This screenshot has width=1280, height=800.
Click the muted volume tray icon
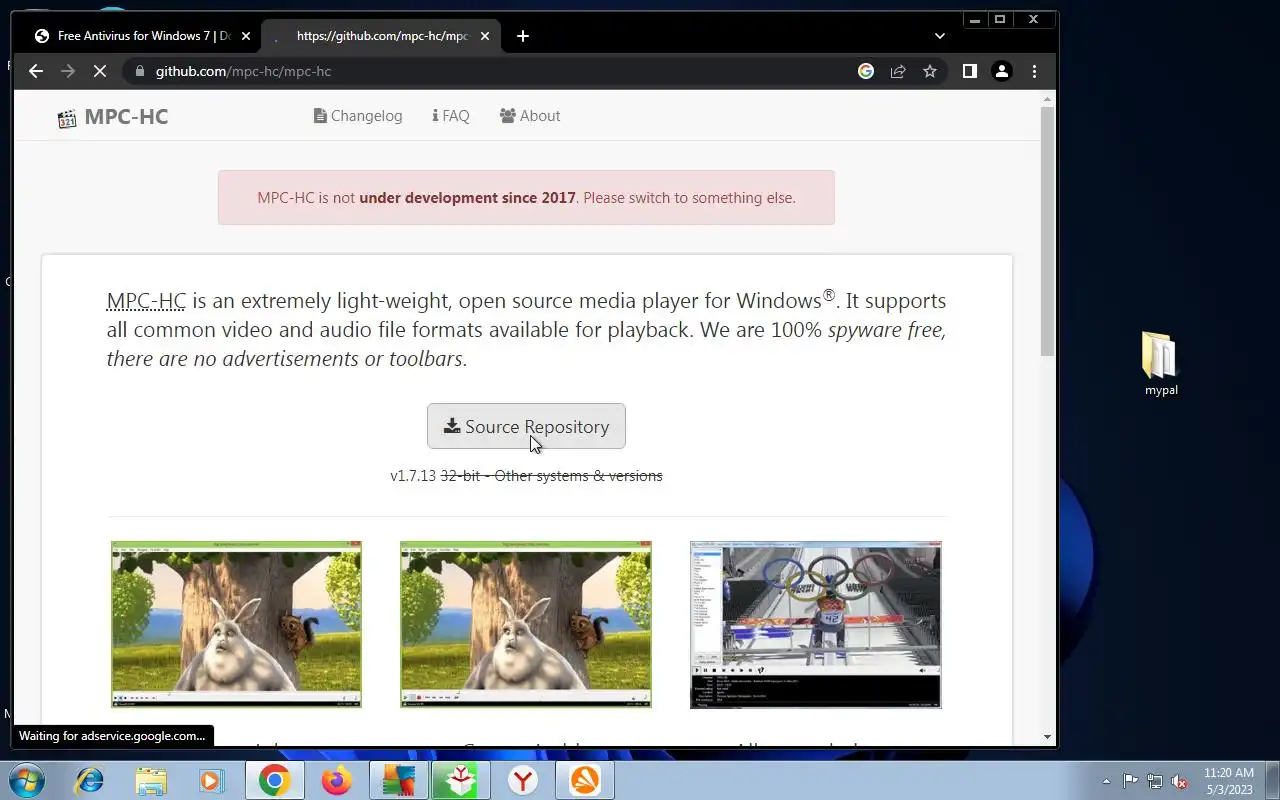[x=1180, y=781]
